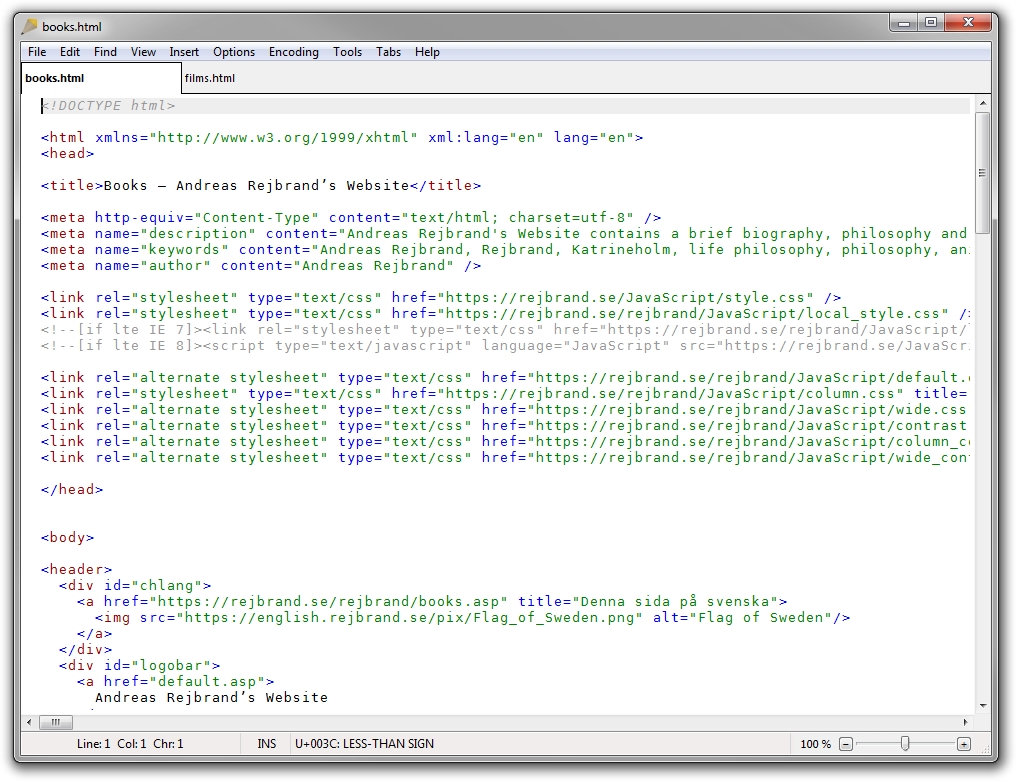Open the Insert menu
Screen dimensions: 1016x782
[x=184, y=52]
